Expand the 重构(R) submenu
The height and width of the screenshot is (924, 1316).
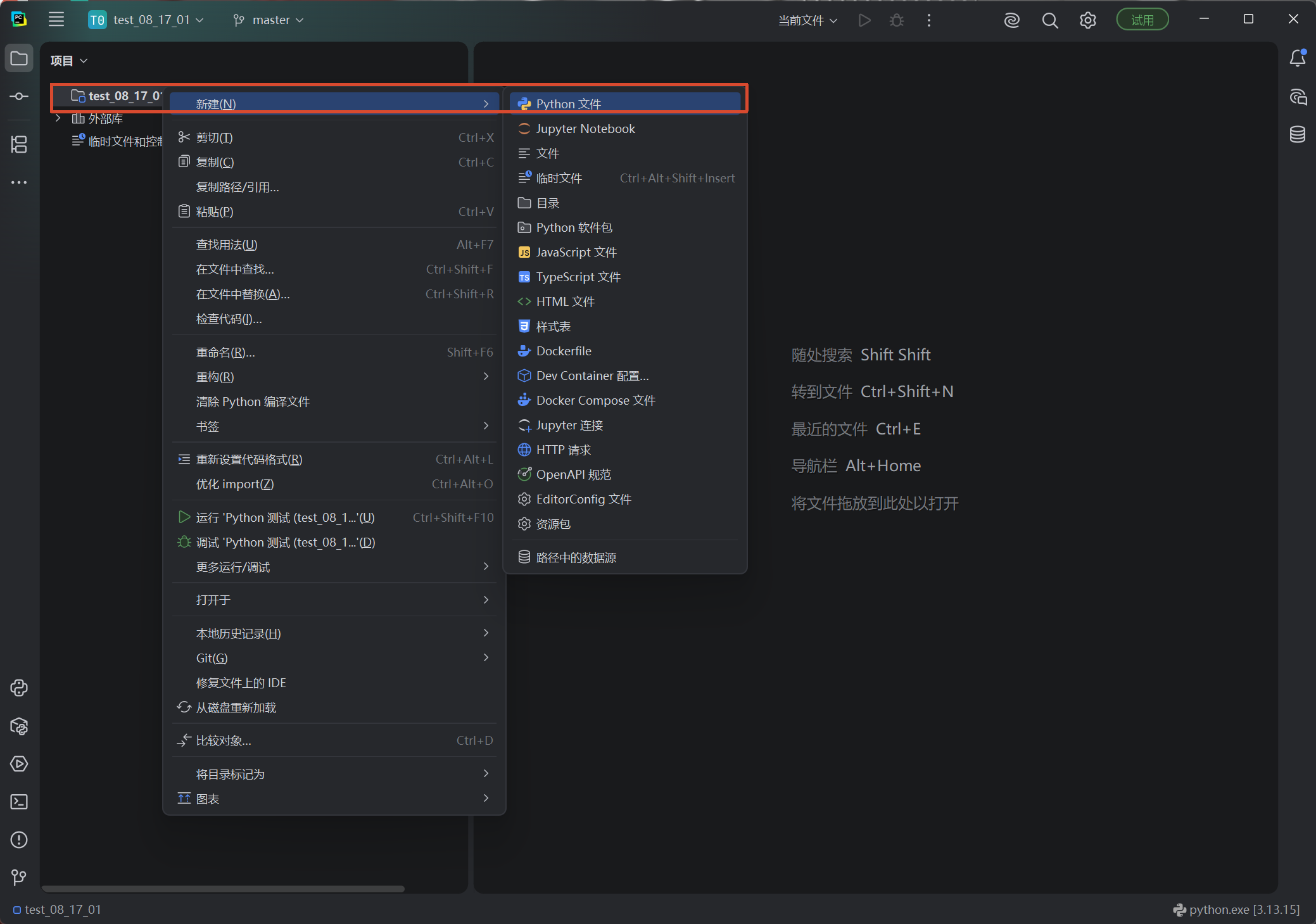(334, 377)
